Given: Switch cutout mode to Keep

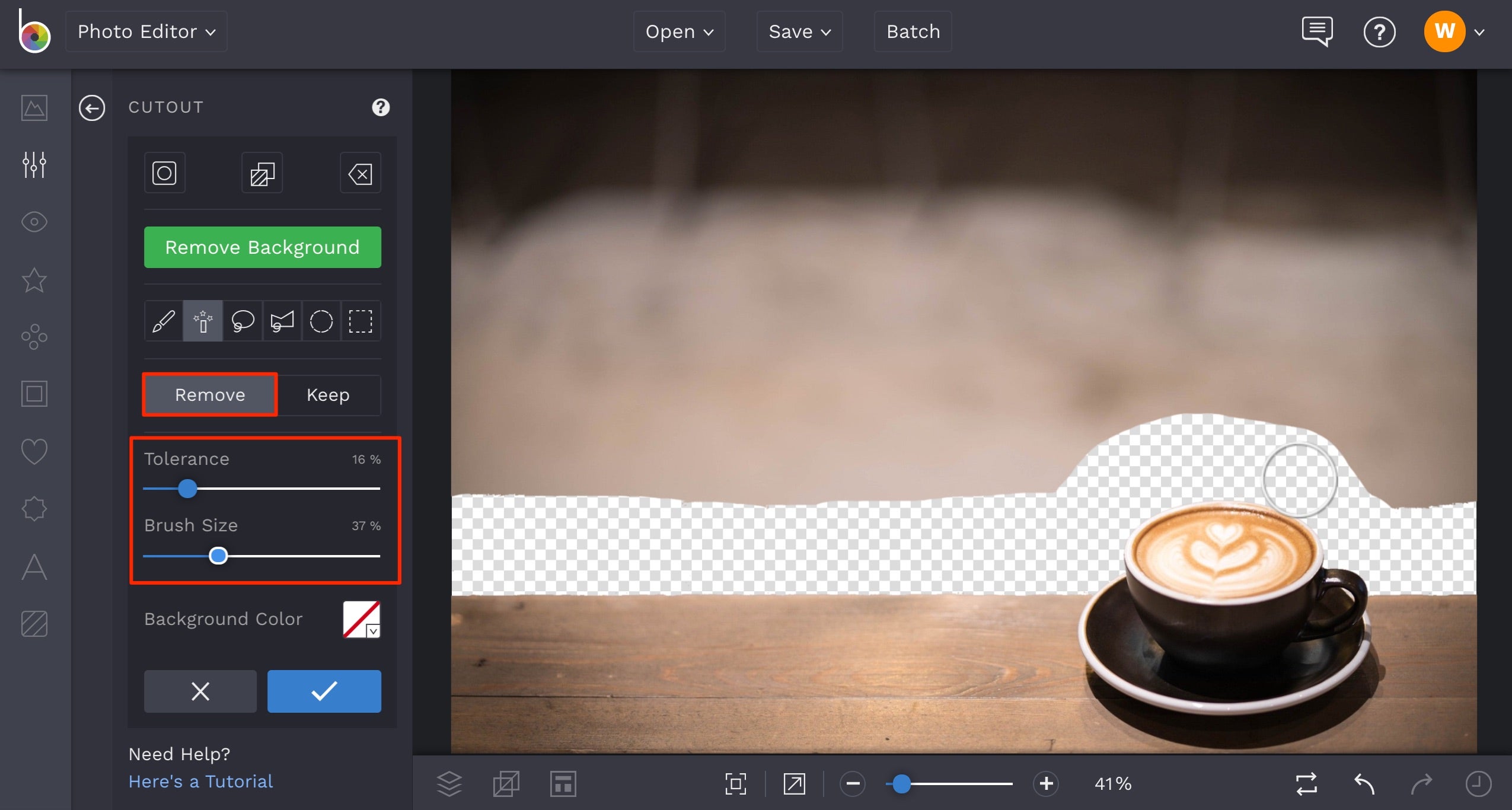Looking at the screenshot, I should 327,394.
